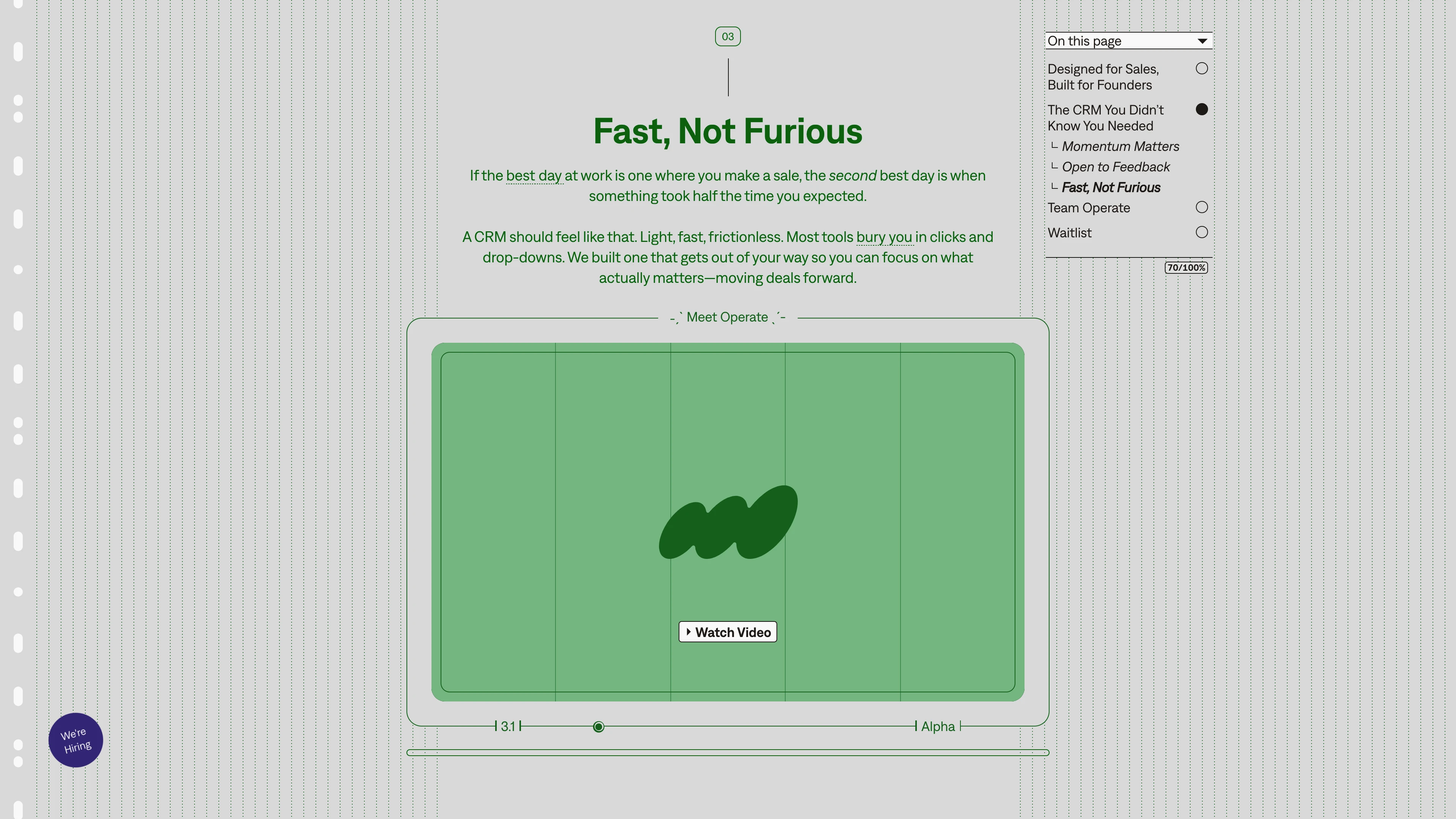Open Open to Feedback subsection link
This screenshot has width=1456, height=819.
1116,167
